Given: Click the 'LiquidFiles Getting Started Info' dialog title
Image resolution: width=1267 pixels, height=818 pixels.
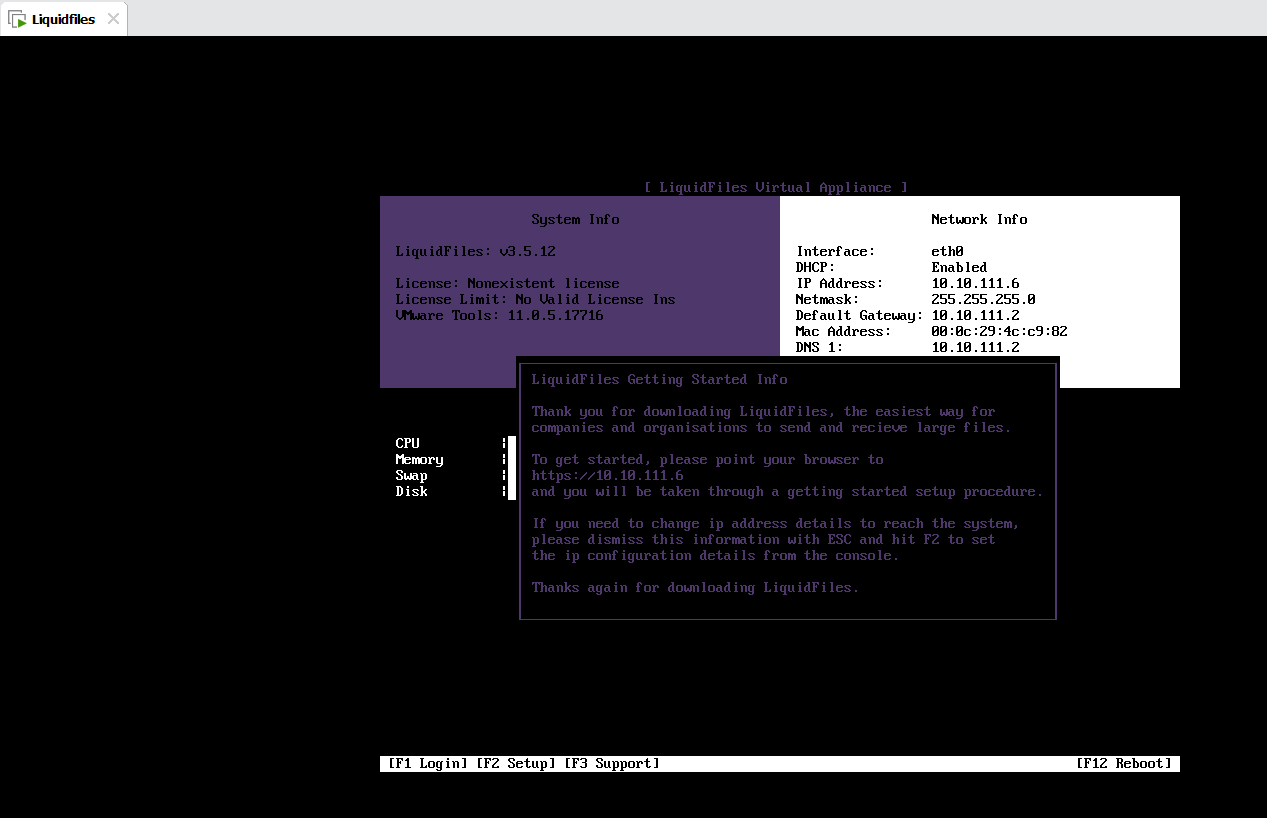Looking at the screenshot, I should point(659,380).
